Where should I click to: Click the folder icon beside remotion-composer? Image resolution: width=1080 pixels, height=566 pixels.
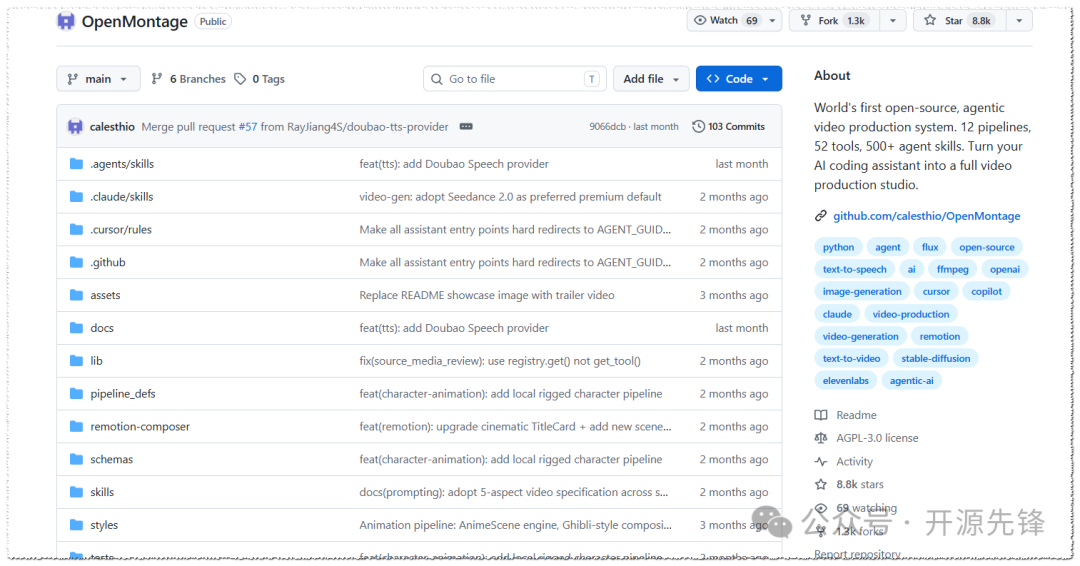pyautogui.click(x=76, y=426)
